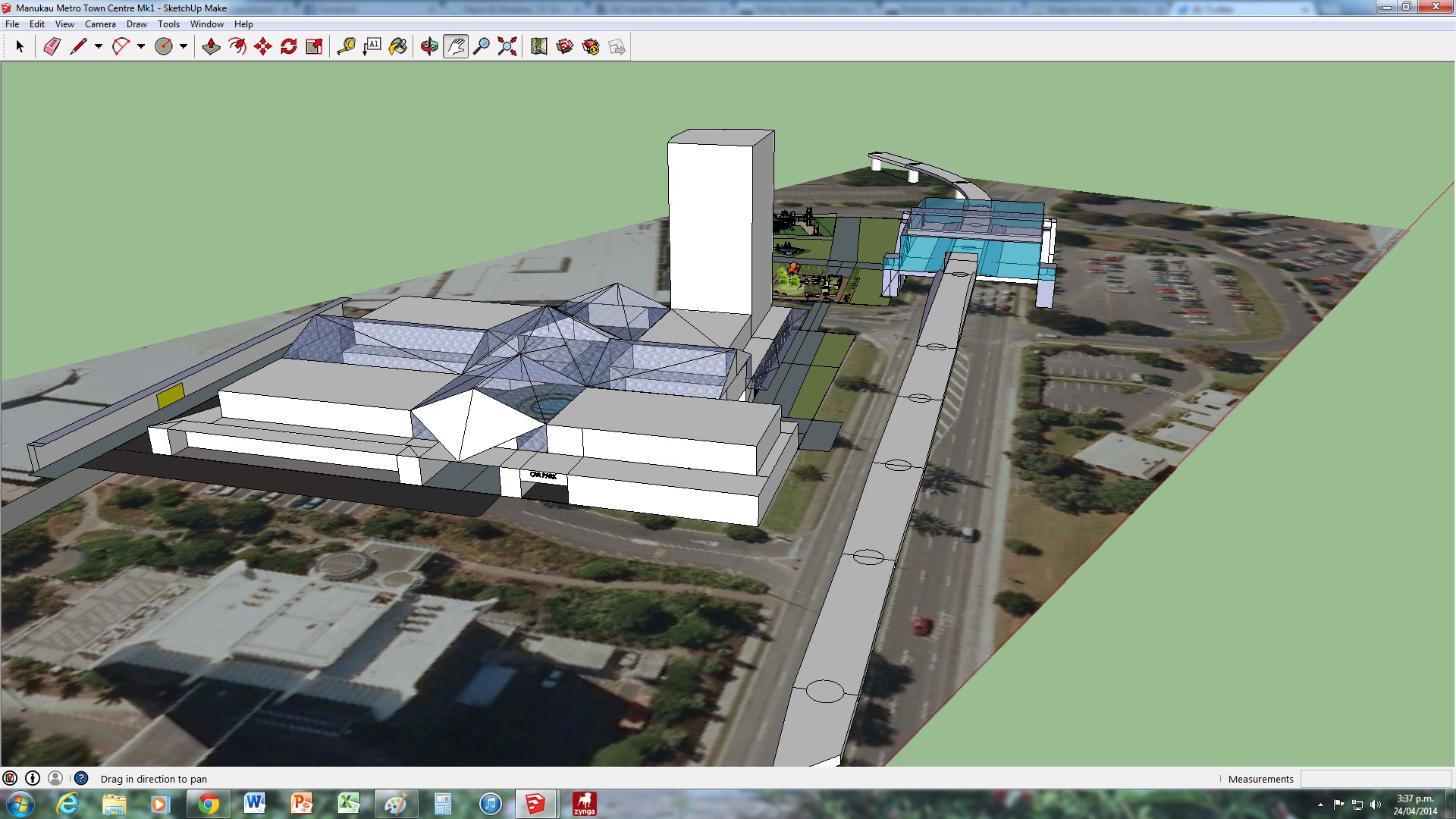Activate the Orbit tool
This screenshot has height=819, width=1456.
(x=429, y=47)
